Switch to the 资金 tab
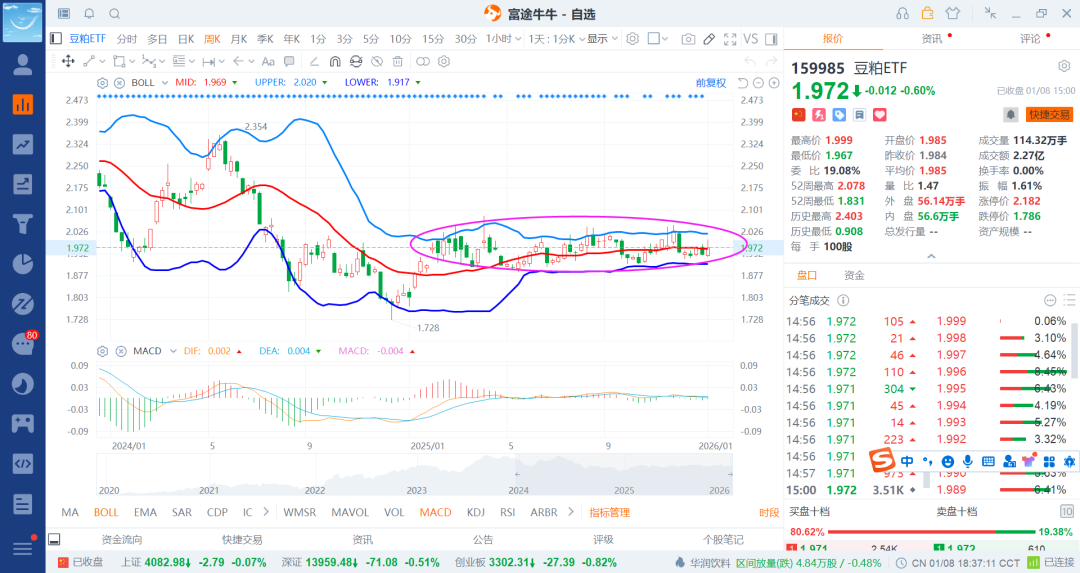This screenshot has height=573, width=1080. 854,275
